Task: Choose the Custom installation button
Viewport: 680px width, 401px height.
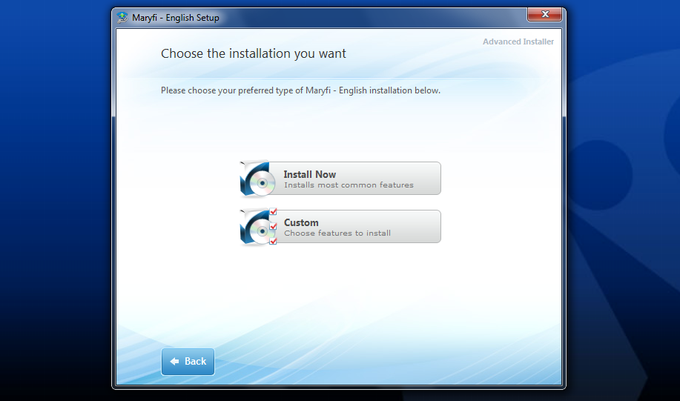Action: 340,227
